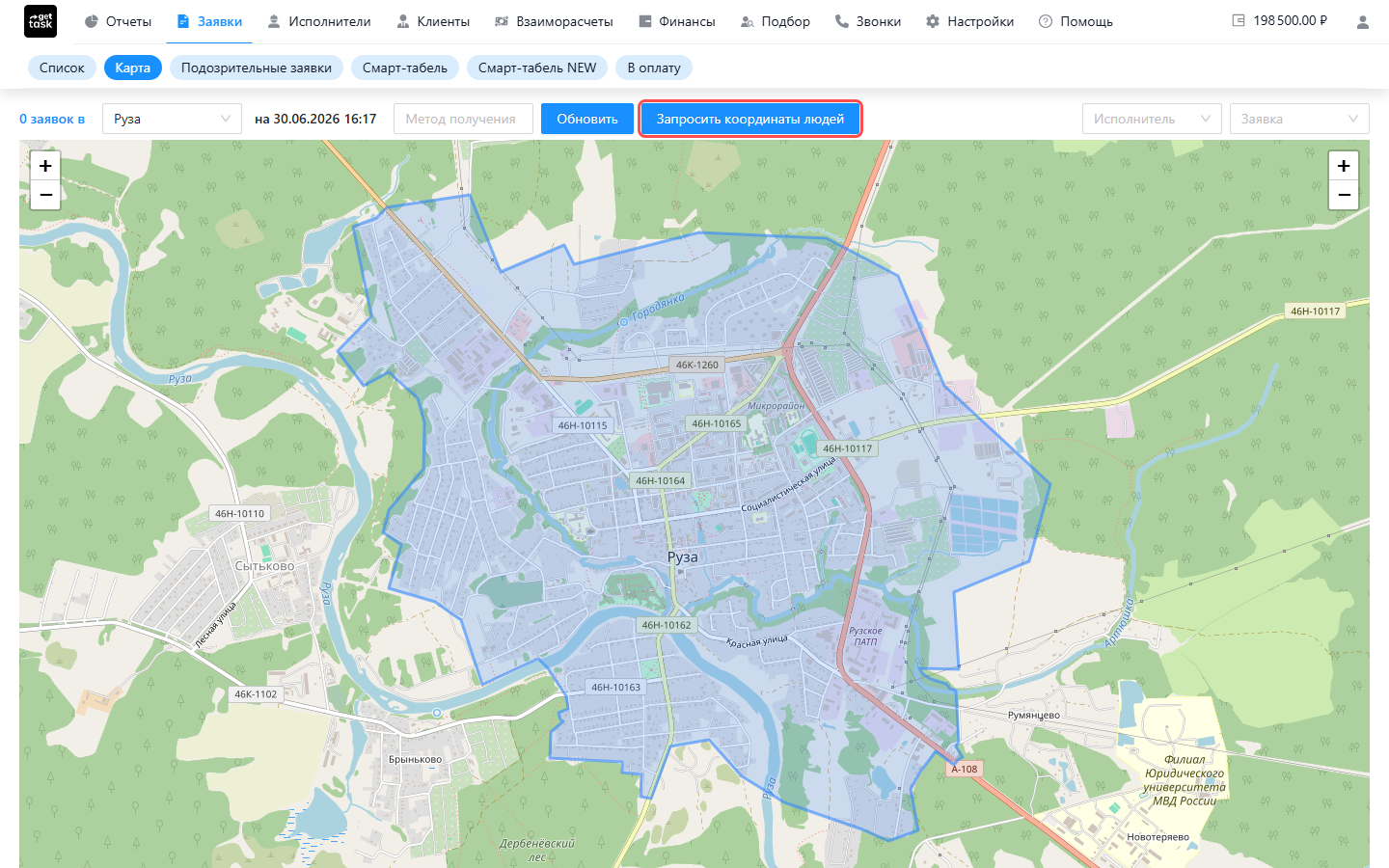Switch to Смарт-табель tab
Screen dimensions: 1389x868
click(405, 68)
